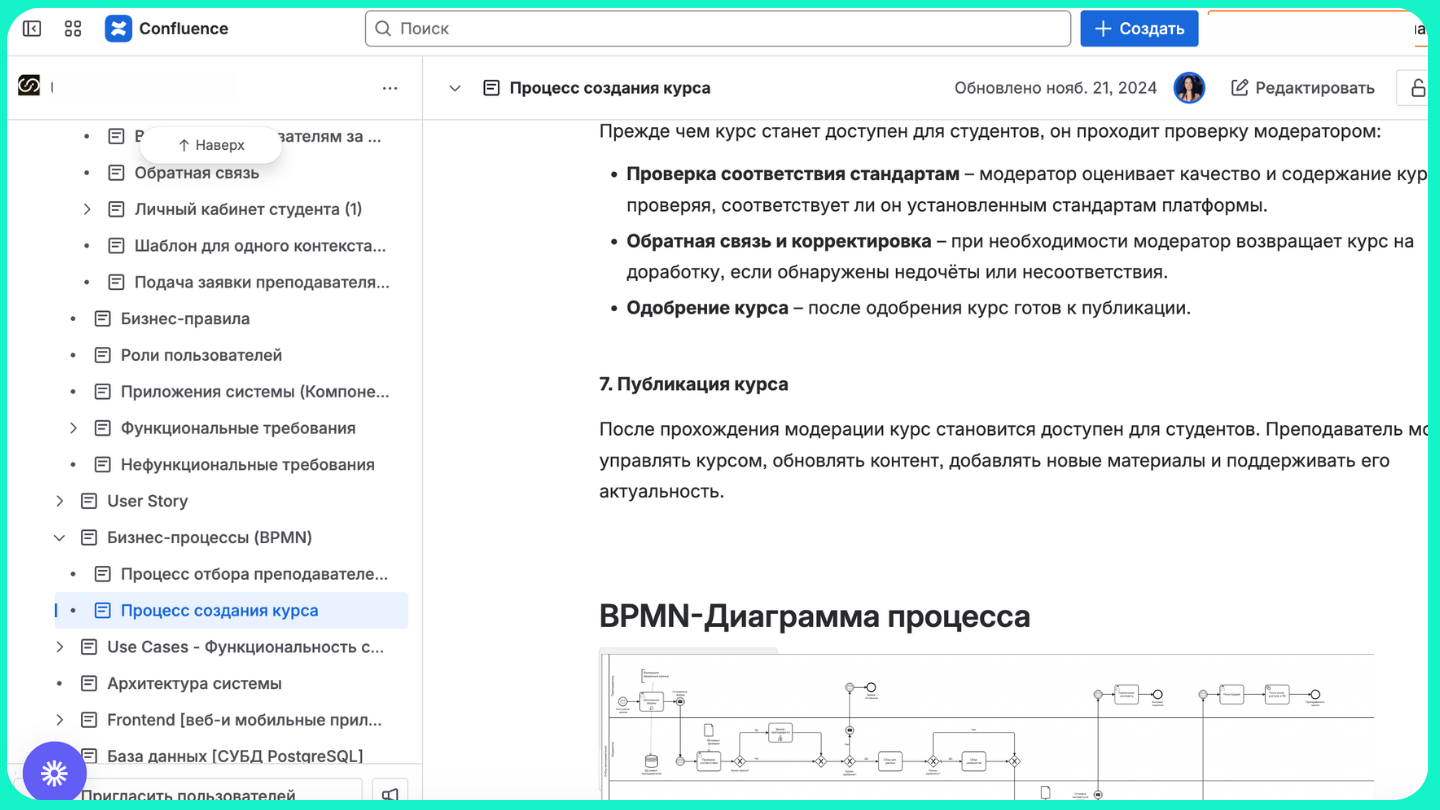The height and width of the screenshot is (810, 1440).
Task: Open Процесс отбора преподавателе... page
Action: [x=254, y=574]
